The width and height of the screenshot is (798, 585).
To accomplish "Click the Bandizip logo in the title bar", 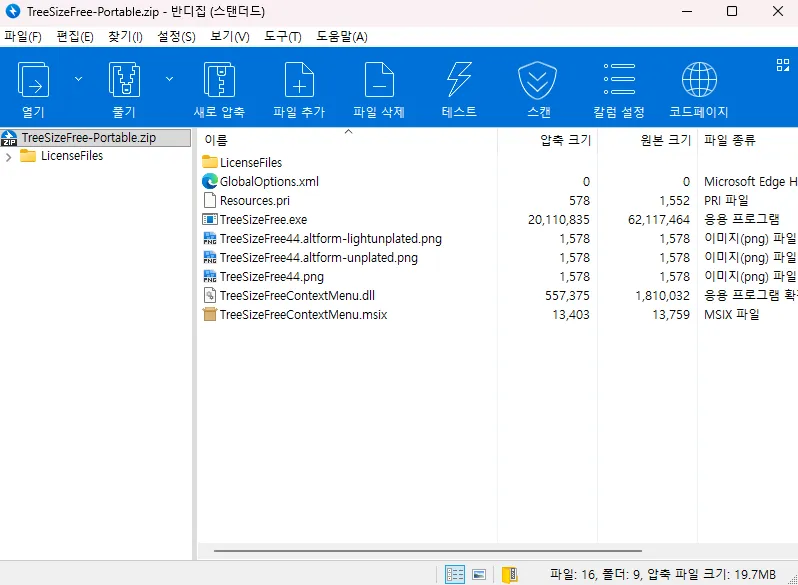I will [x=13, y=11].
